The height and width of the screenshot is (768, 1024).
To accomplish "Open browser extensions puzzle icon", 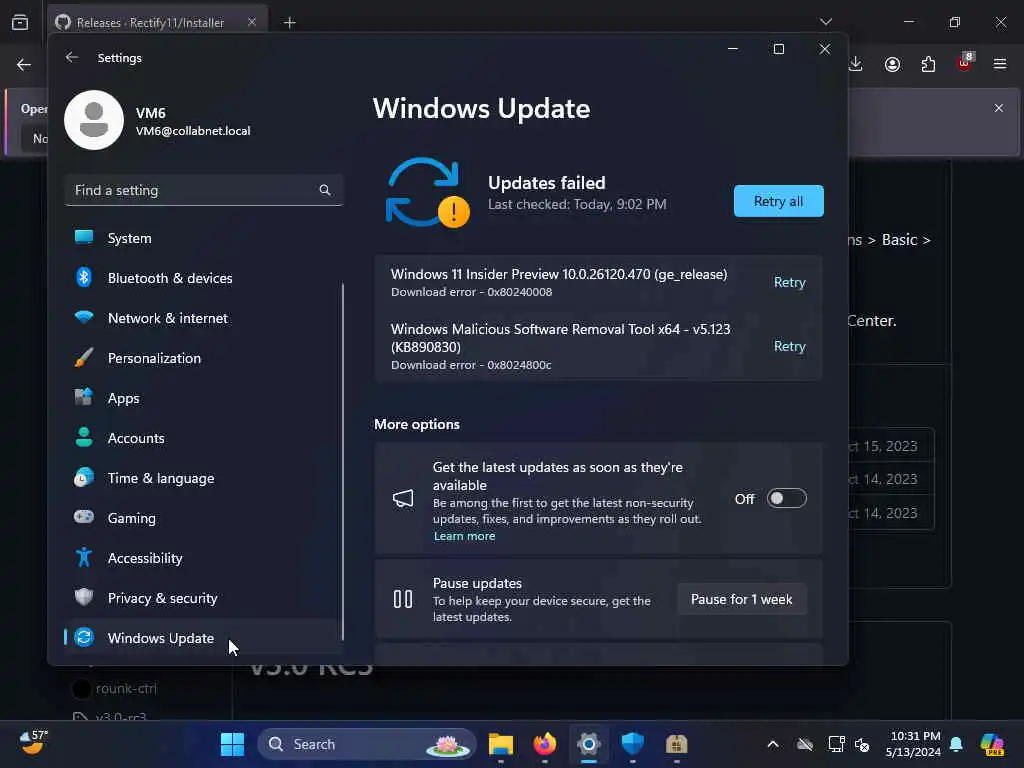I will pos(928,64).
